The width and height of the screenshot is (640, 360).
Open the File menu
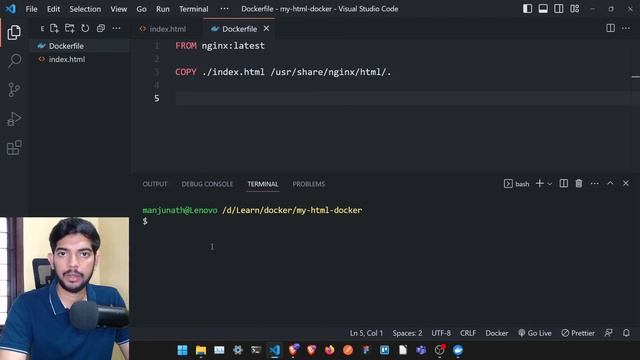31,9
